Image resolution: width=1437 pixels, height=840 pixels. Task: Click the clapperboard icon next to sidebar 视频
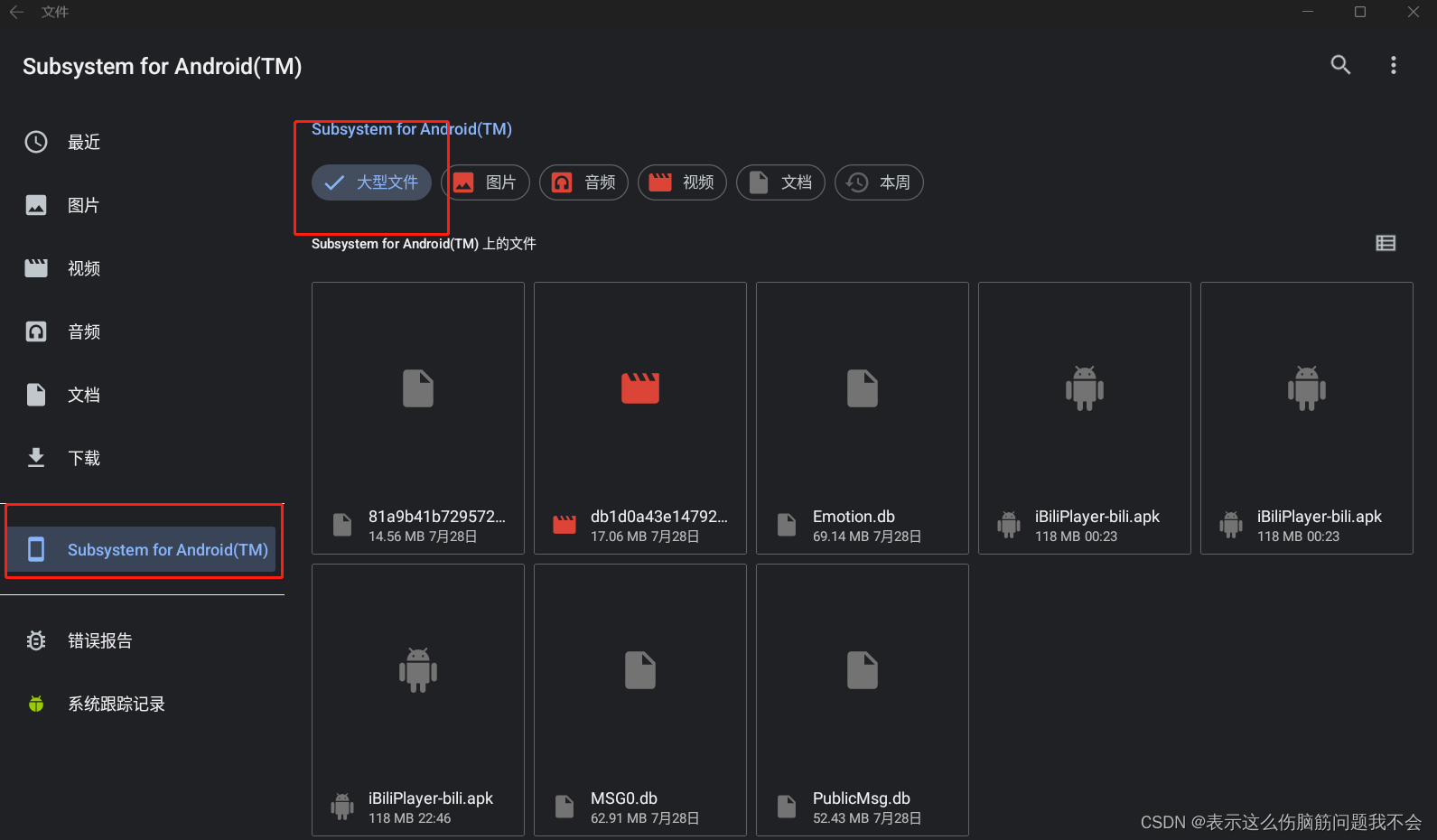[36, 268]
